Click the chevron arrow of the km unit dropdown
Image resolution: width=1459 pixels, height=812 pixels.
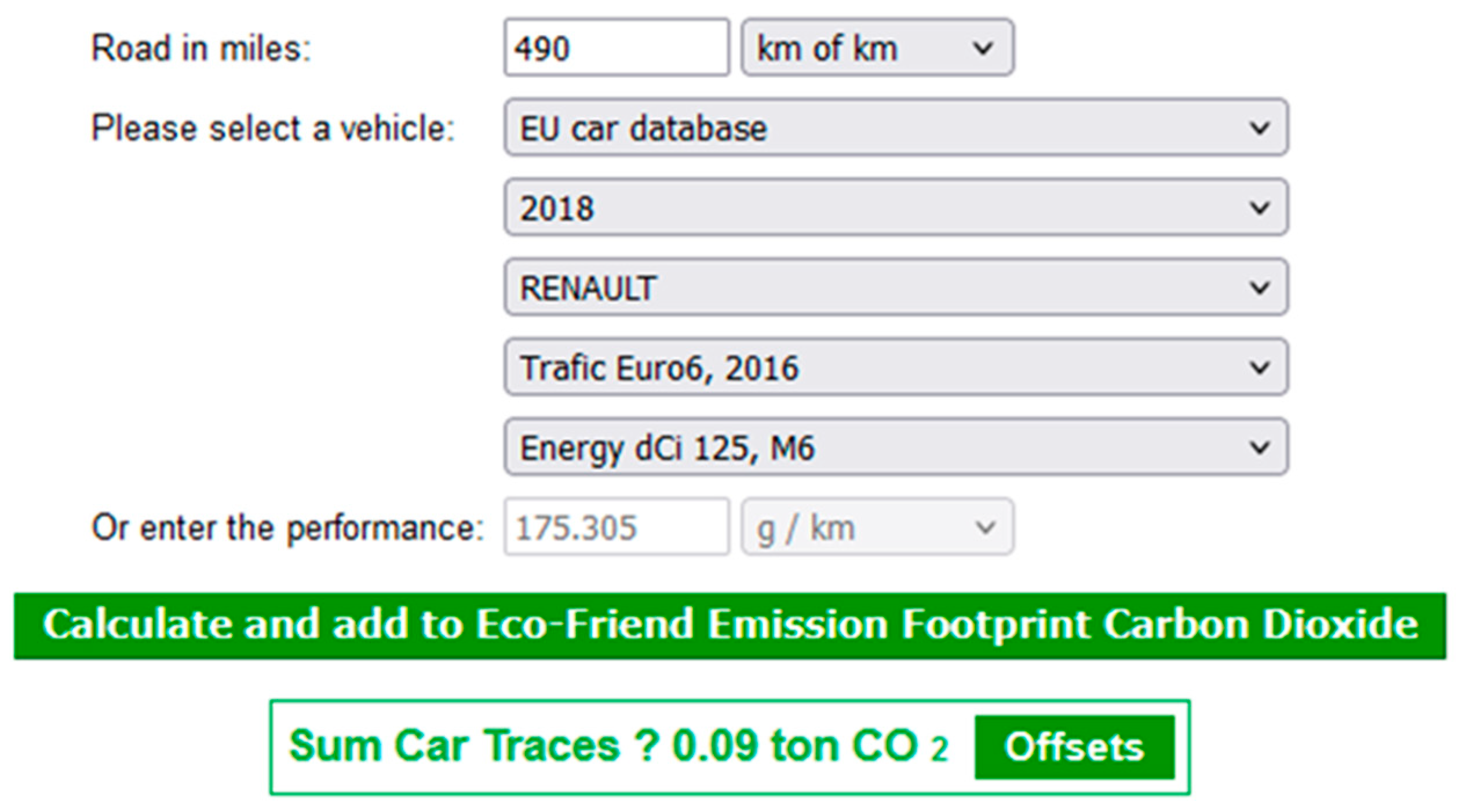(983, 48)
